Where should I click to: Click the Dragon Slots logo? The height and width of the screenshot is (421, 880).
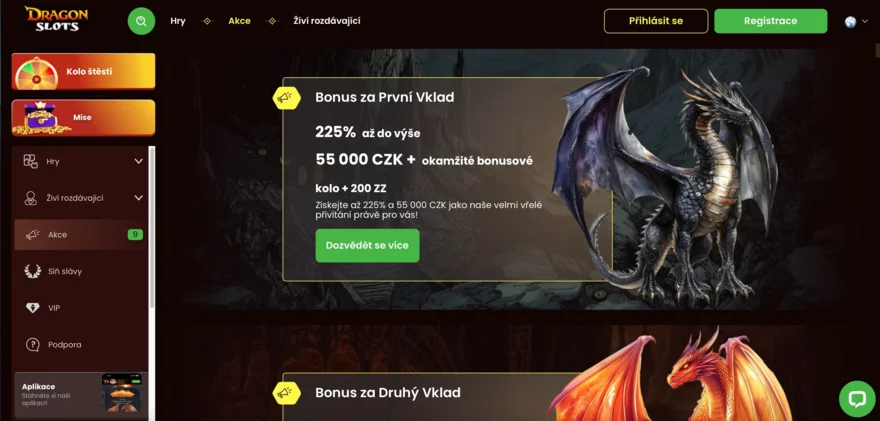click(x=56, y=19)
